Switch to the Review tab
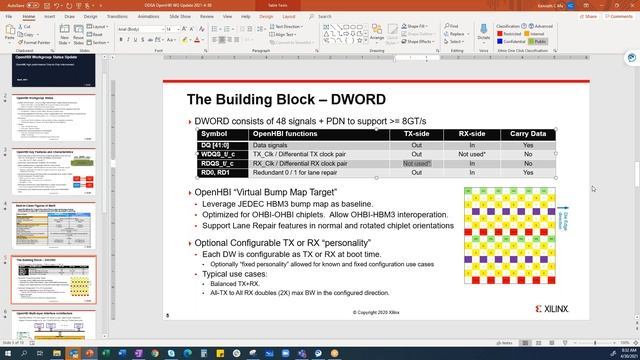The width and height of the screenshot is (640, 360). [x=207, y=16]
